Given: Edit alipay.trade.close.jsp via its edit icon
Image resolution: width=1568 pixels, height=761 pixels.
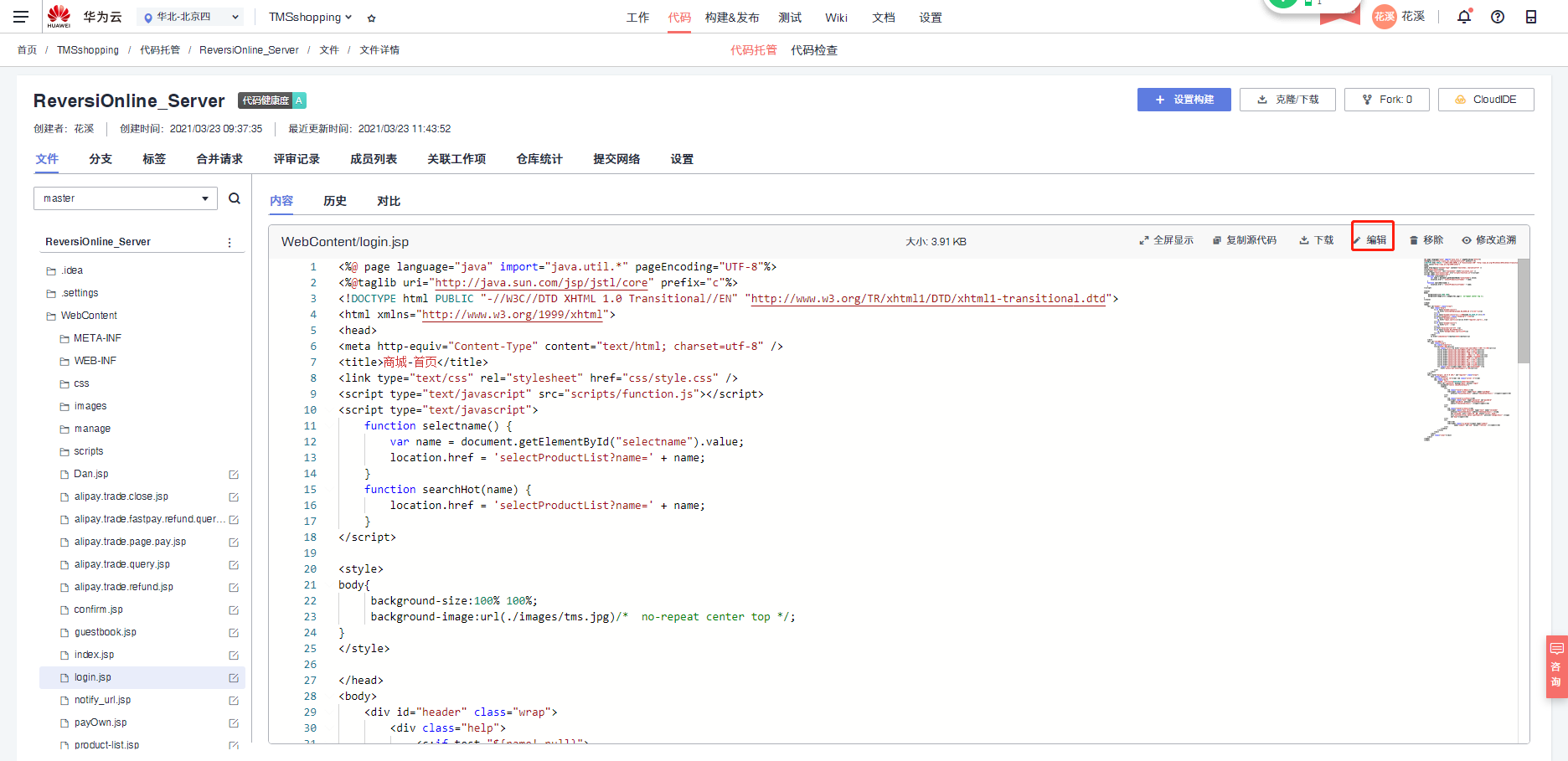Looking at the screenshot, I should tap(234, 497).
